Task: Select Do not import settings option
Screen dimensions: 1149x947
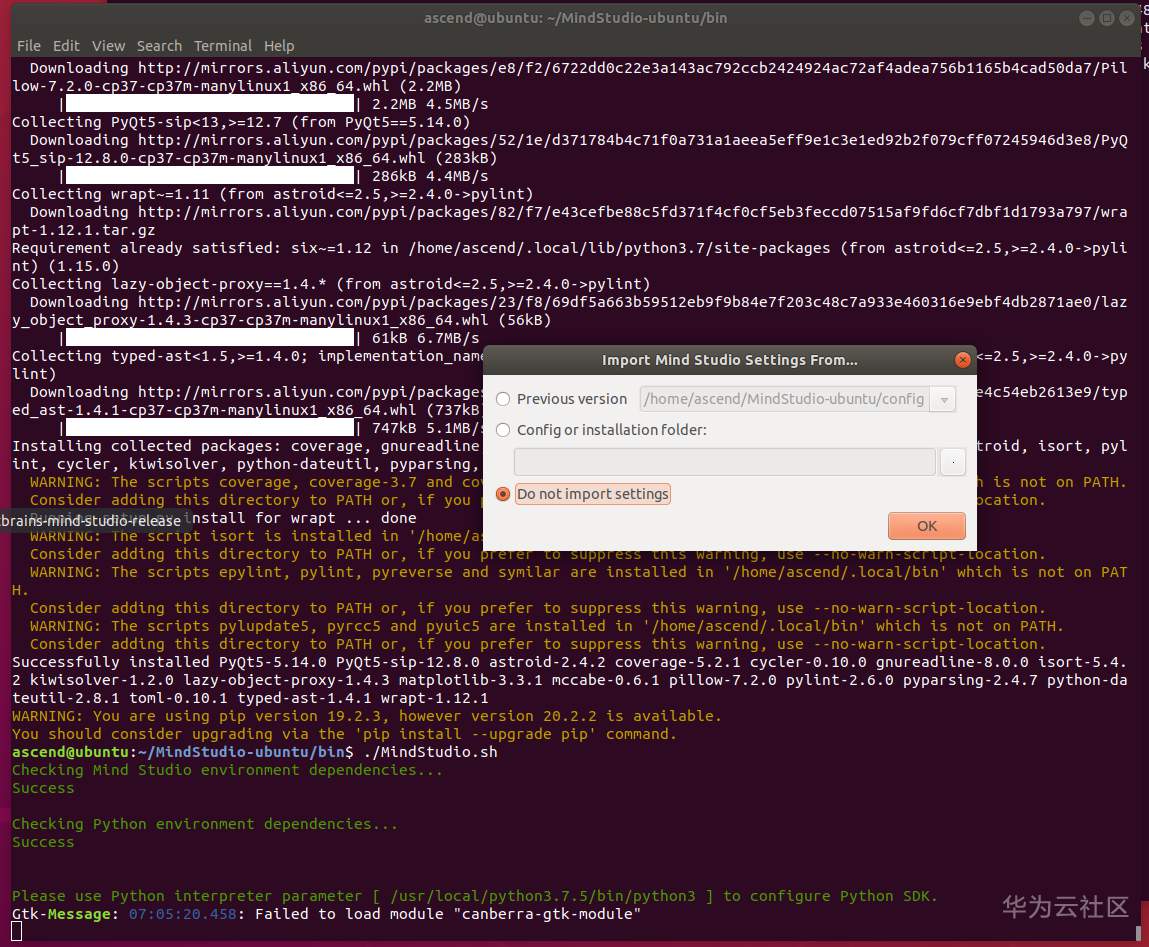Action: point(503,494)
